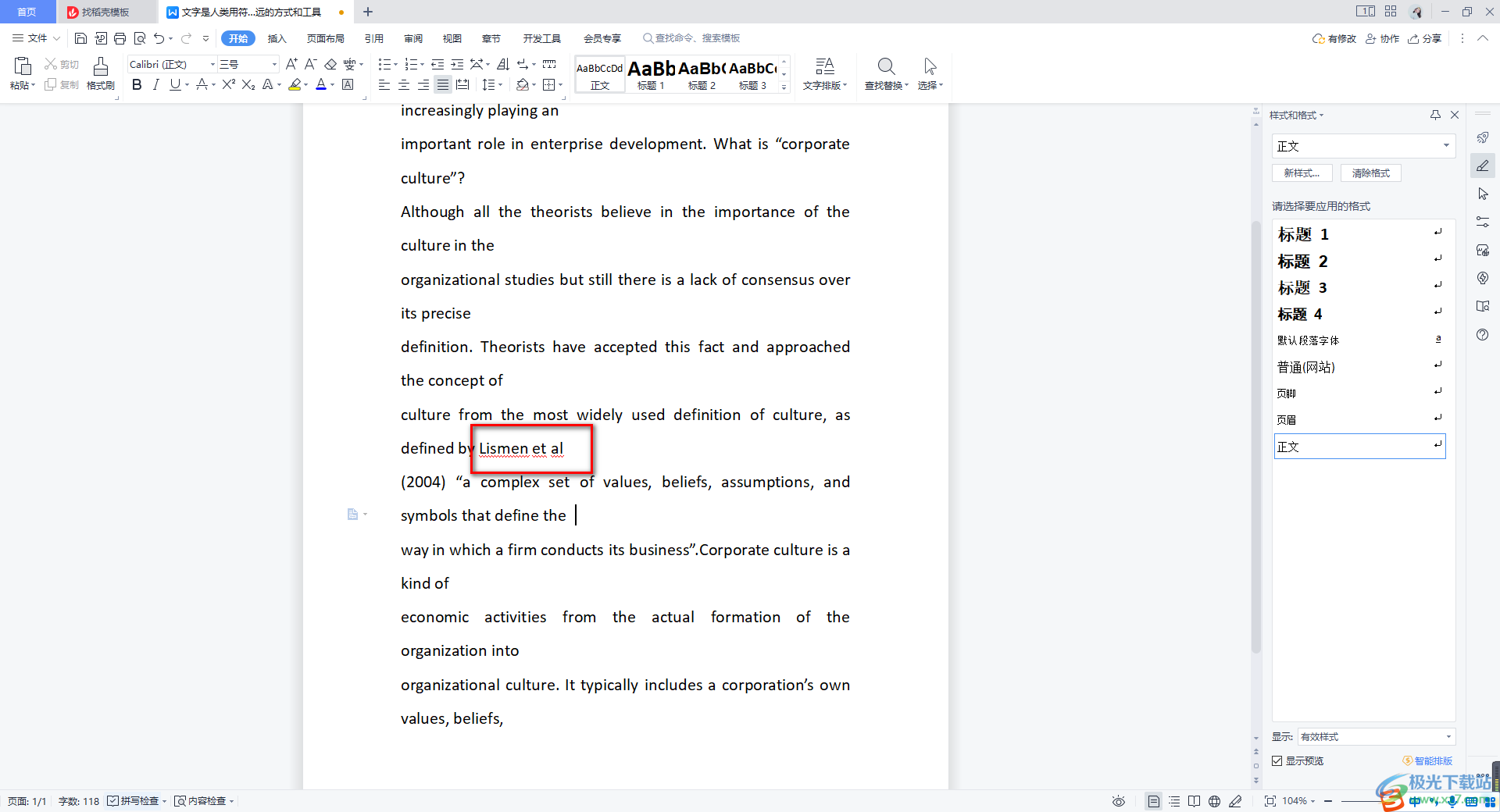Toggle character border A icon
This screenshot has width=1500, height=812.
tap(348, 84)
